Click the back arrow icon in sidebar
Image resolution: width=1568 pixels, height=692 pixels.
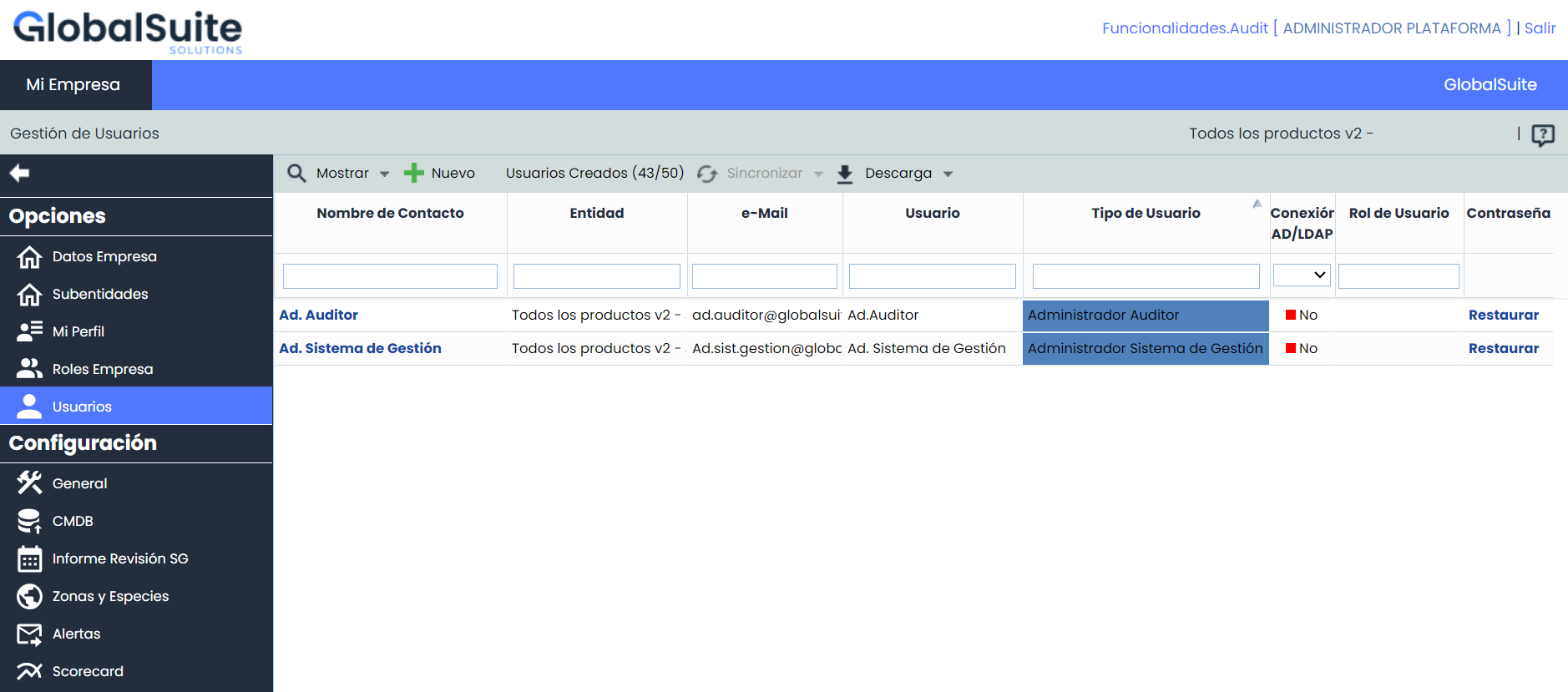coord(19,173)
